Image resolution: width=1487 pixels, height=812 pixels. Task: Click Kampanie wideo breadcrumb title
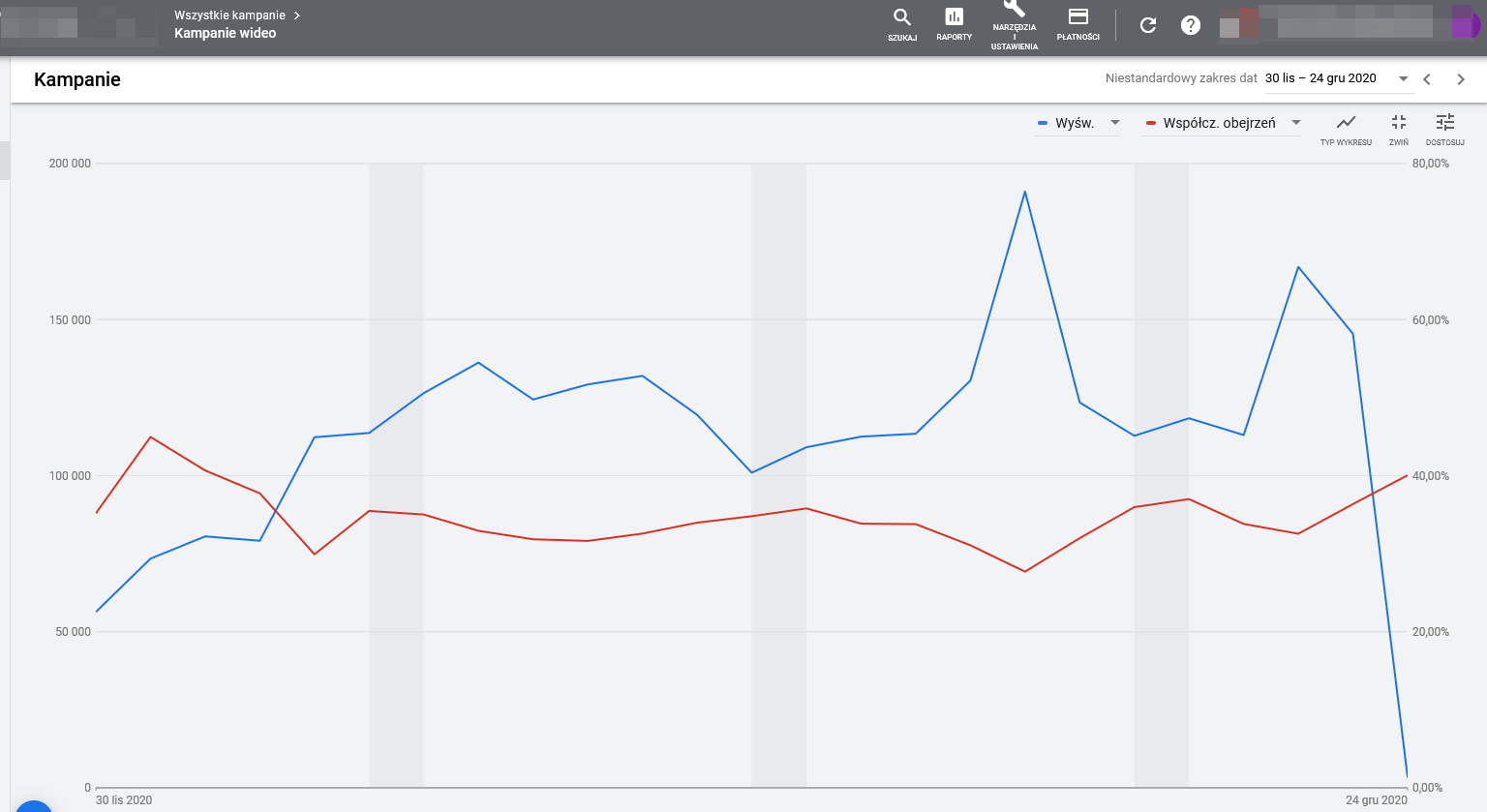point(225,33)
